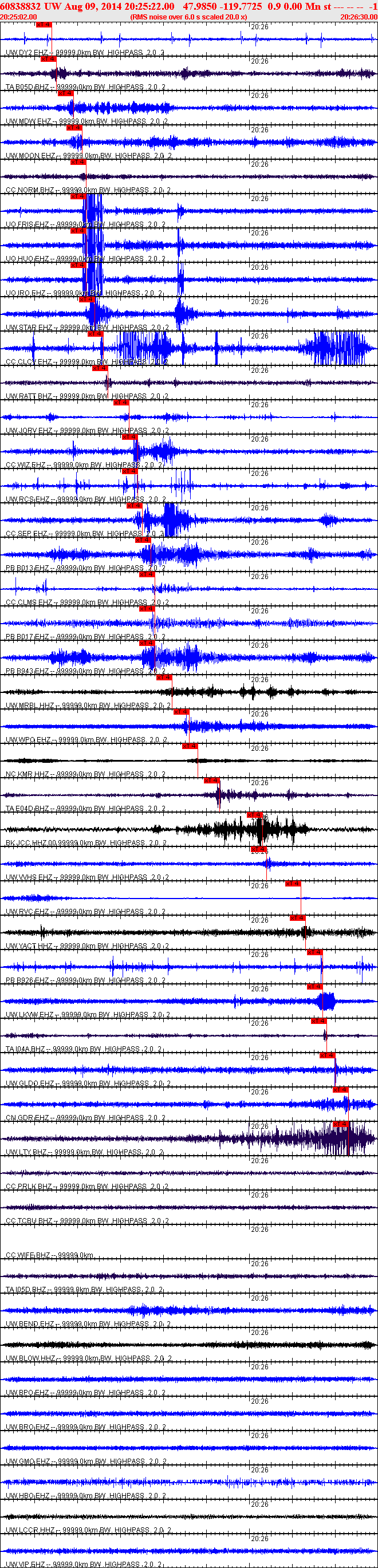Click the red pick marker on UW.STAR trace
This screenshot has height=1568, width=378.
[x=86, y=300]
